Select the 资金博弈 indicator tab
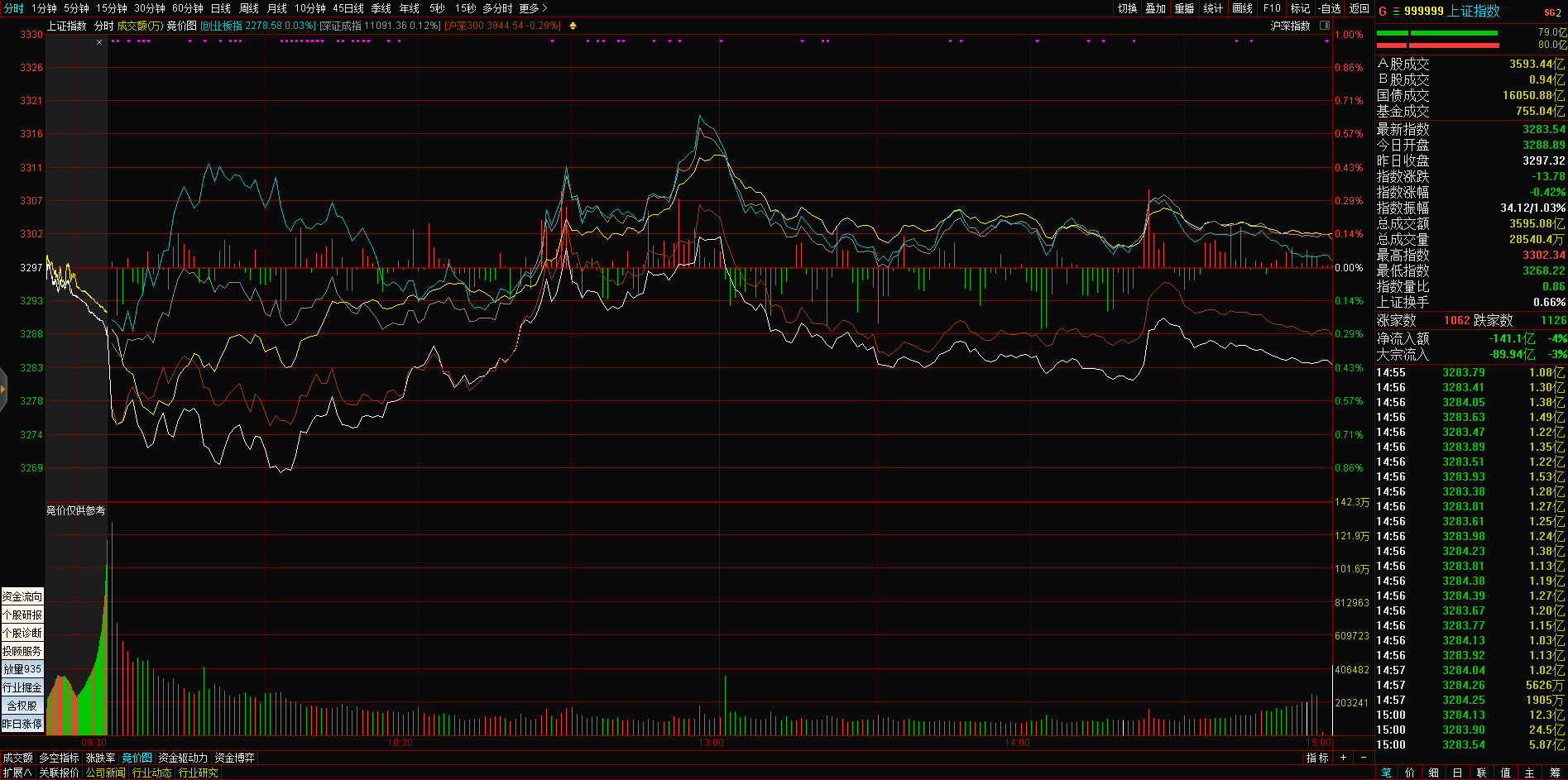1568x780 pixels. 234,758
